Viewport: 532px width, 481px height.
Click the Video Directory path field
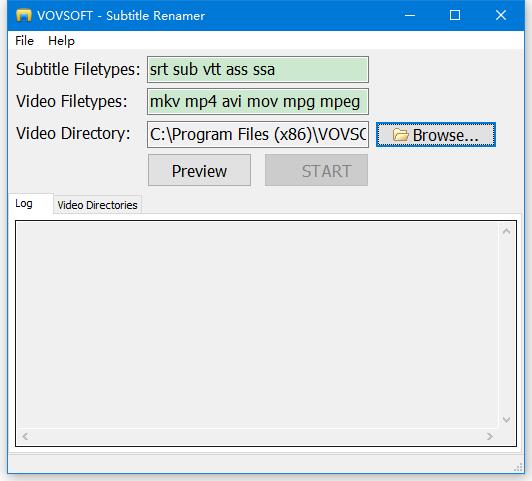[258, 134]
